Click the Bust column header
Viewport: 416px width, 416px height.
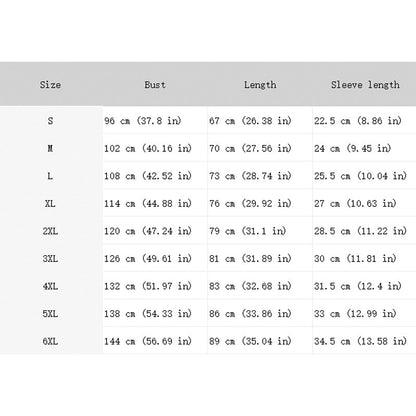pos(155,85)
